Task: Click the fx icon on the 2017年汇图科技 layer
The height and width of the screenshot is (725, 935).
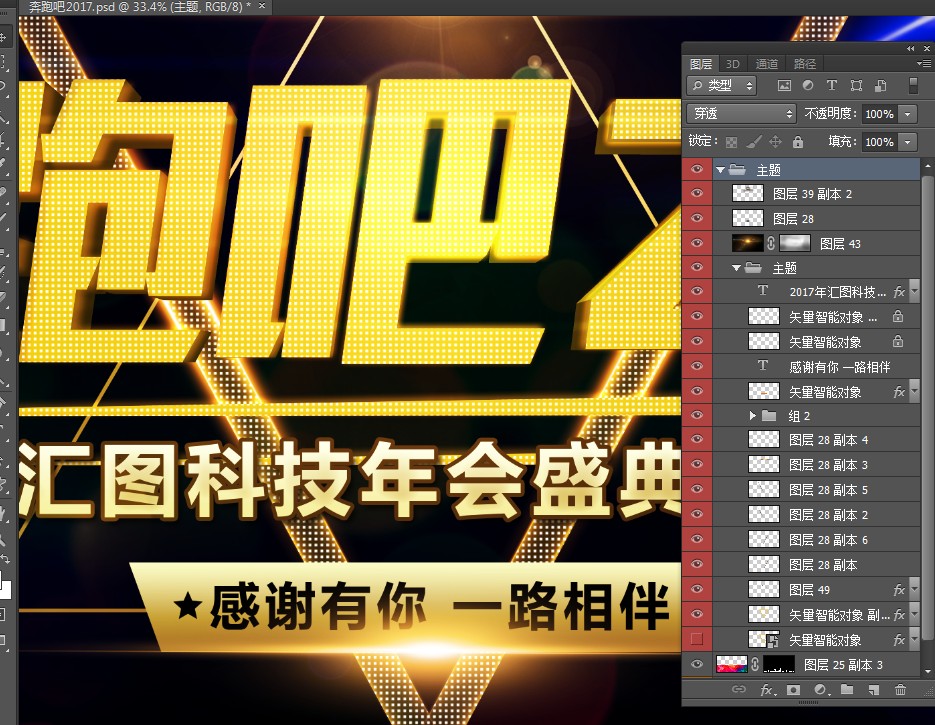Action: tap(899, 292)
